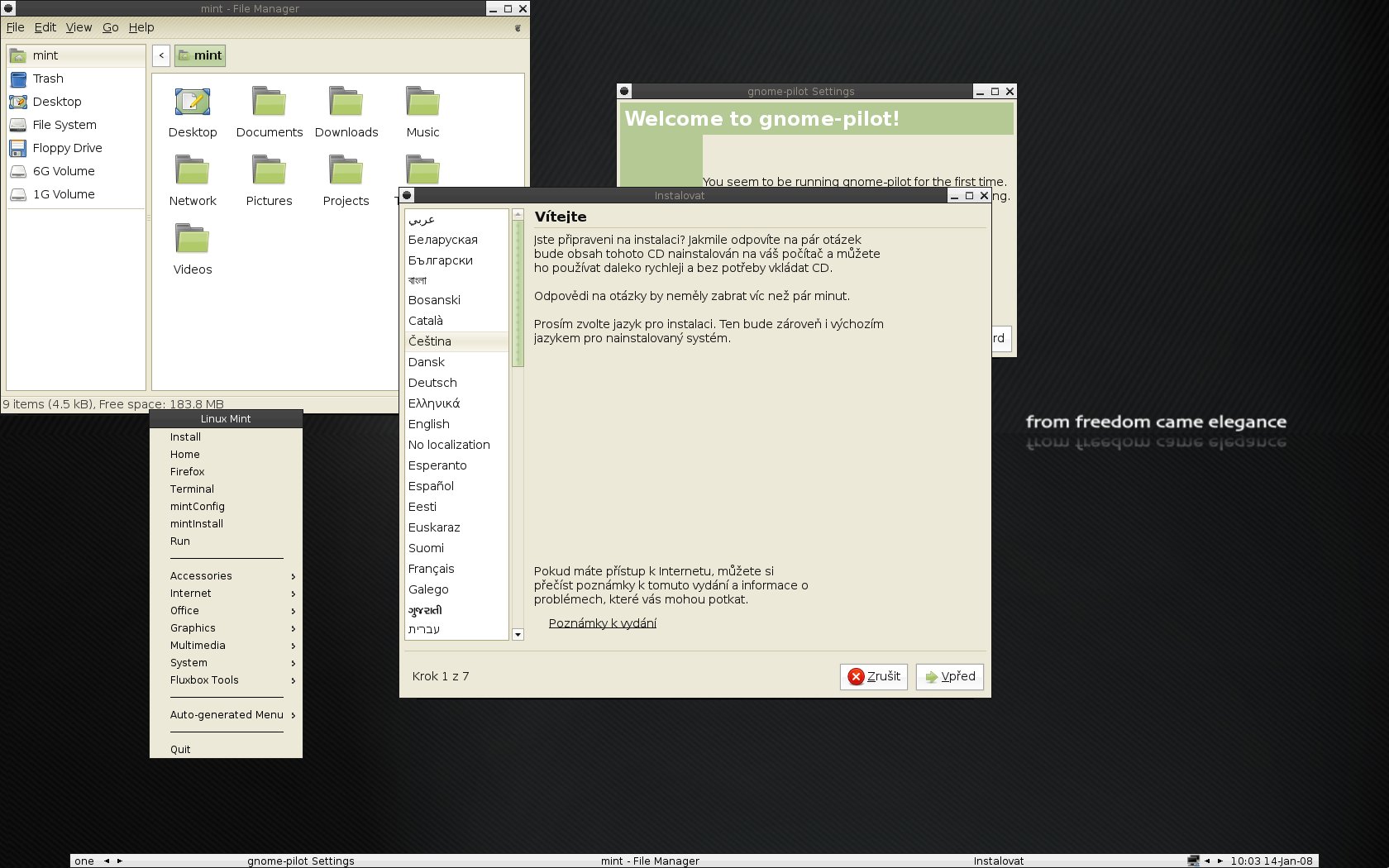The width and height of the screenshot is (1389, 868).
Task: Select Deutsch in the language list
Action: pyautogui.click(x=456, y=383)
